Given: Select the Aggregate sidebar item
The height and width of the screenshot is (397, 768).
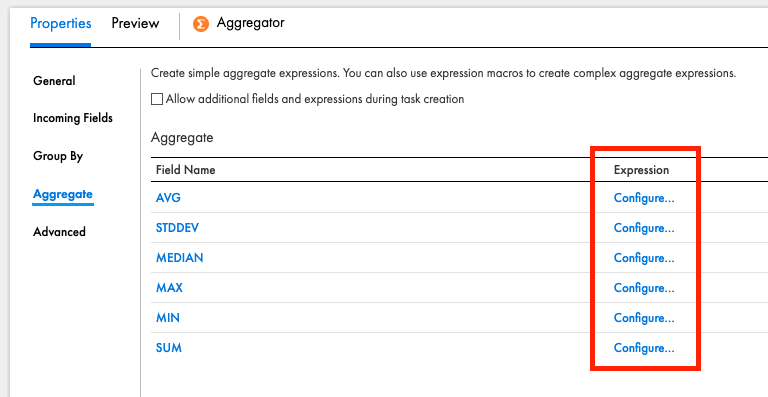Looking at the screenshot, I should (x=63, y=194).
